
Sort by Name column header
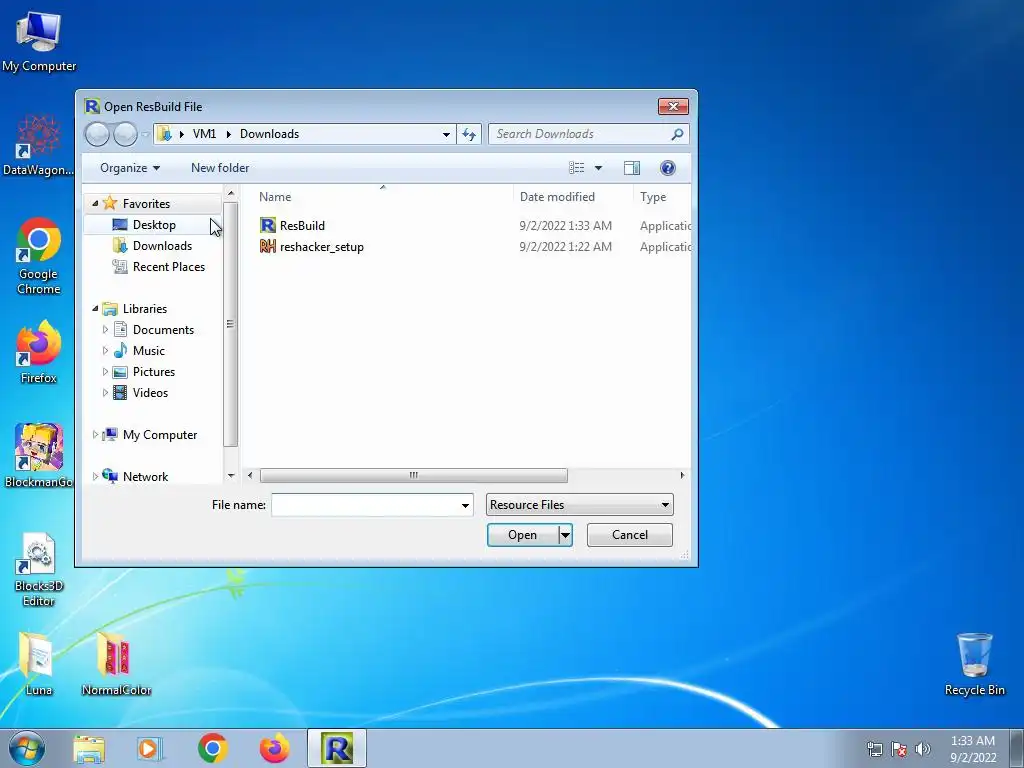275,197
